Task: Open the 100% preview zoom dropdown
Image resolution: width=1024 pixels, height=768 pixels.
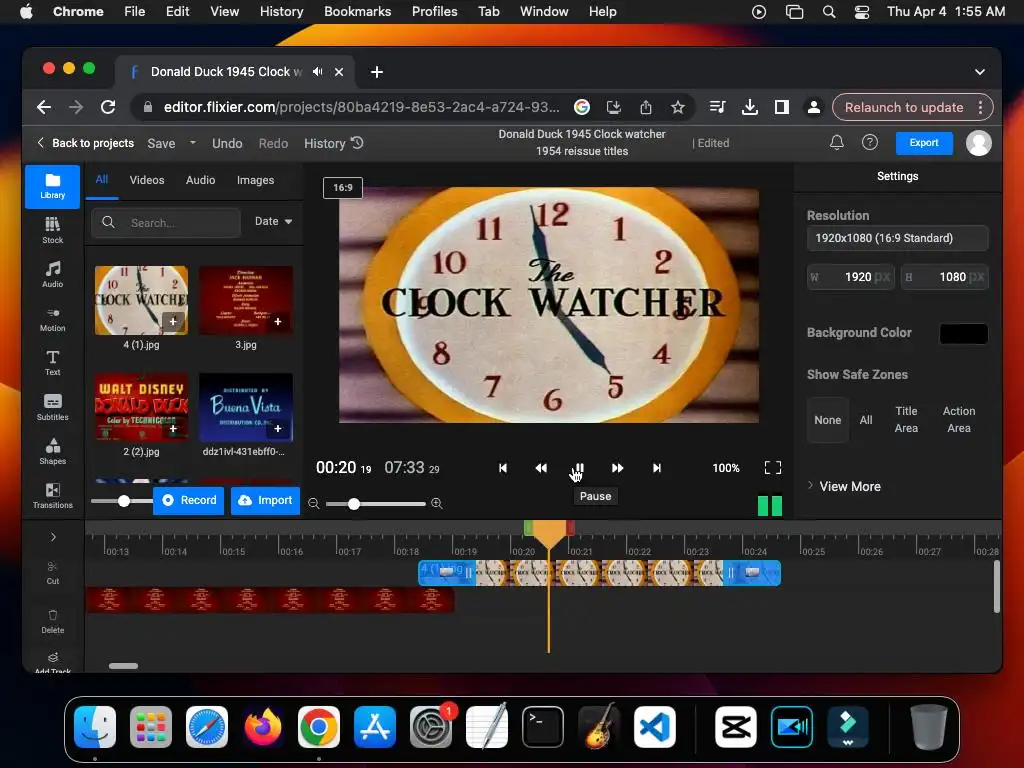Action: click(726, 468)
